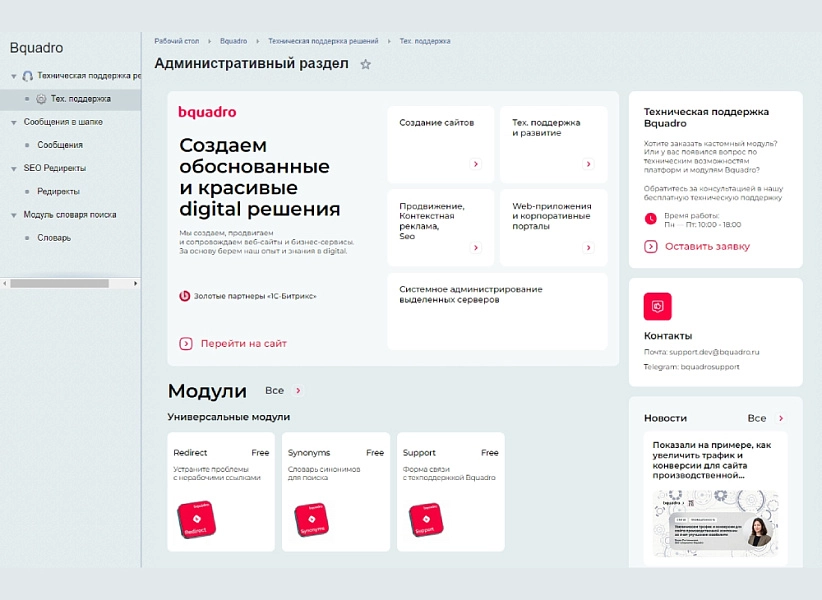Click the arrow next to Новости Все
Image resolution: width=822 pixels, height=600 pixels.
pyautogui.click(x=781, y=418)
